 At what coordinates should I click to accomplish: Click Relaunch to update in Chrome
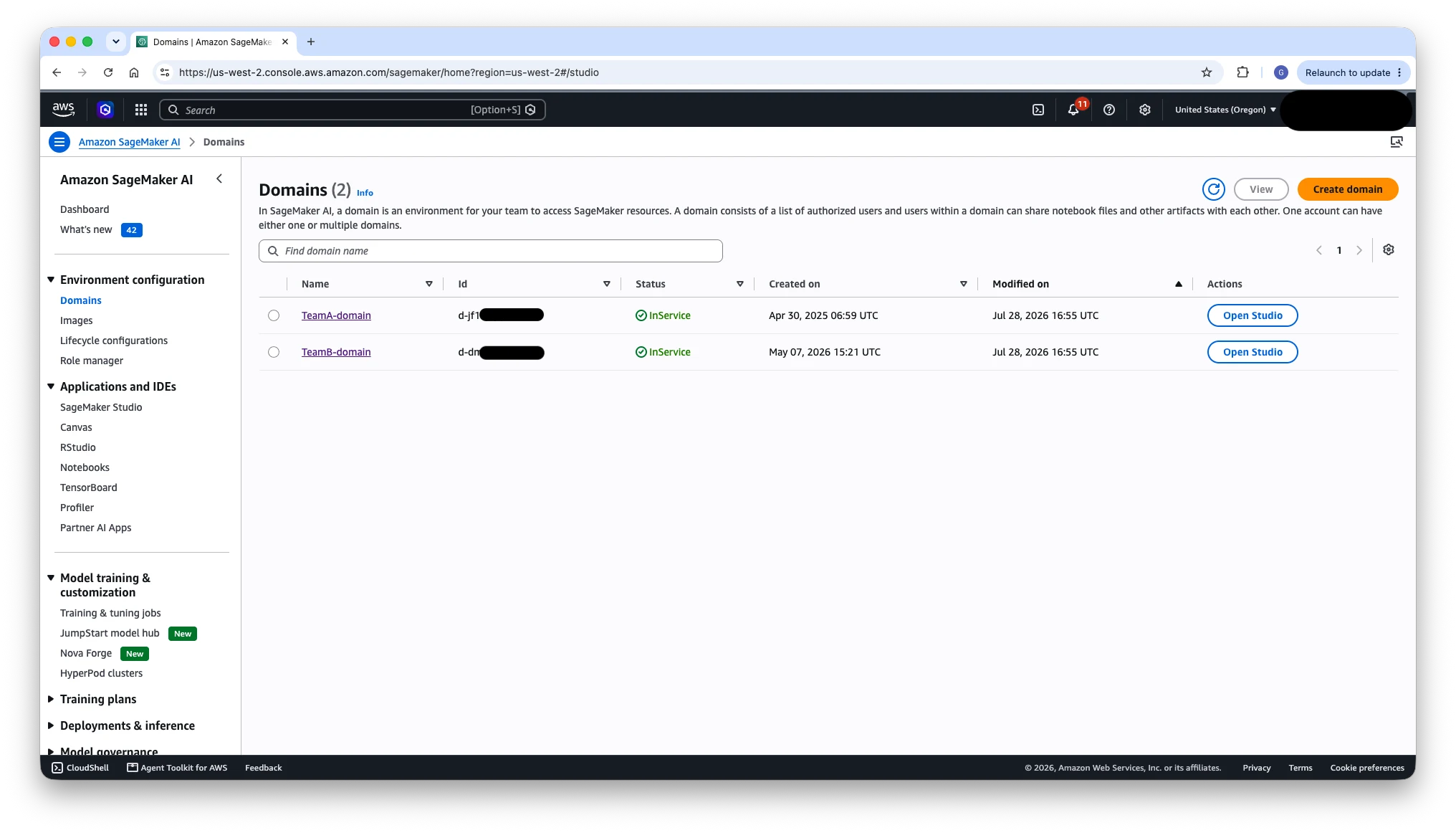click(1353, 72)
